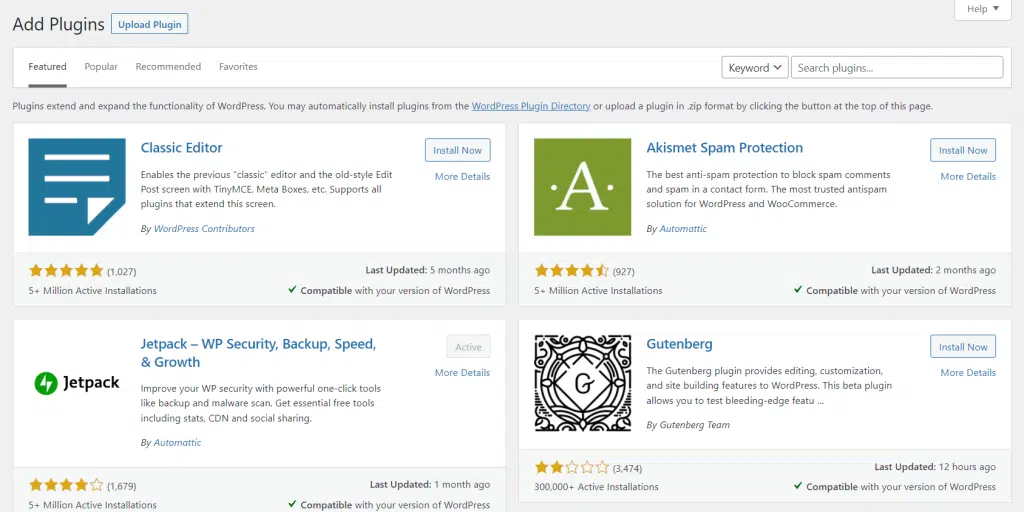Click Classic Editor's five-star rating

click(x=66, y=270)
